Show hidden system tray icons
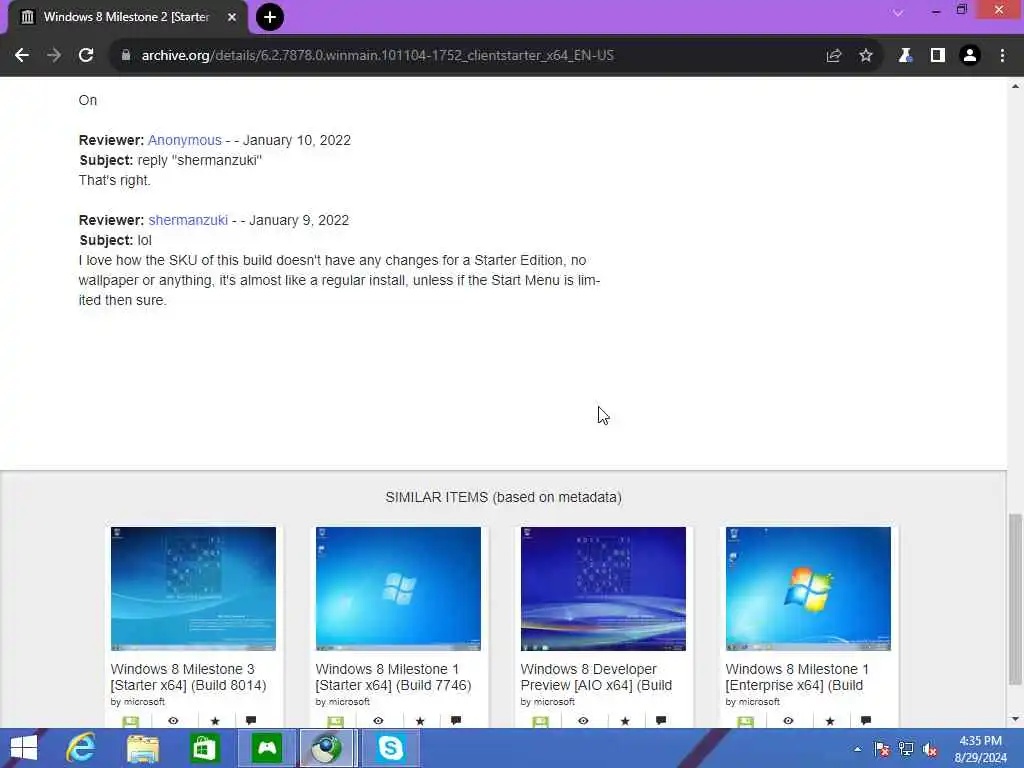Image resolution: width=1024 pixels, height=768 pixels. (857, 749)
